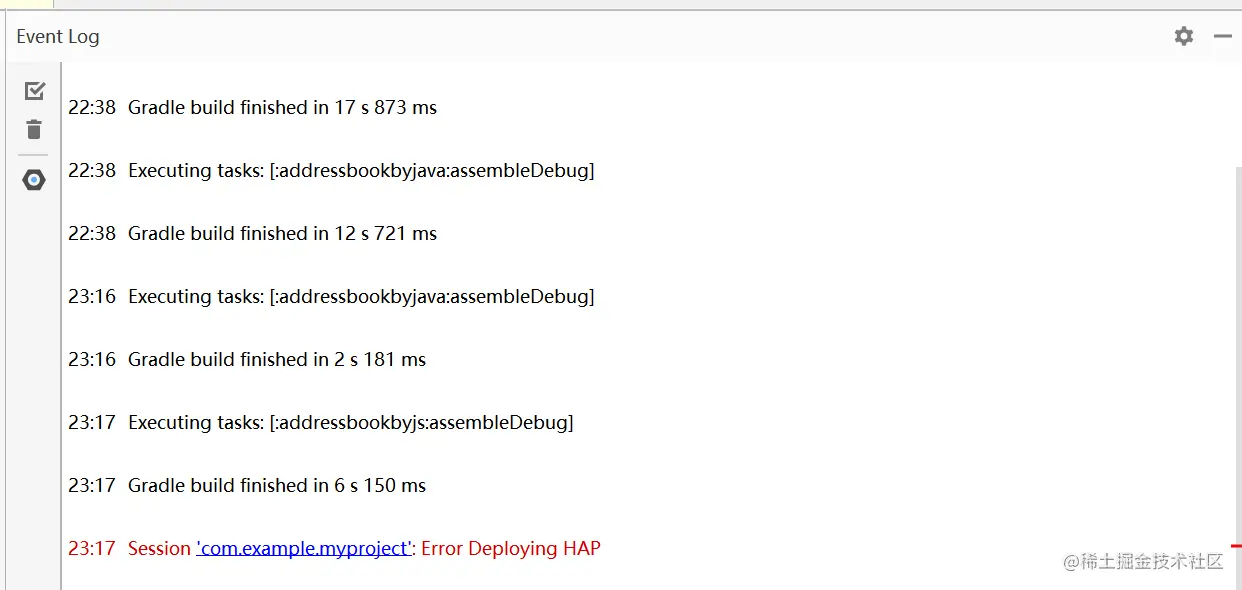
Task: Hide the Event Log panel
Action: [1223, 36]
